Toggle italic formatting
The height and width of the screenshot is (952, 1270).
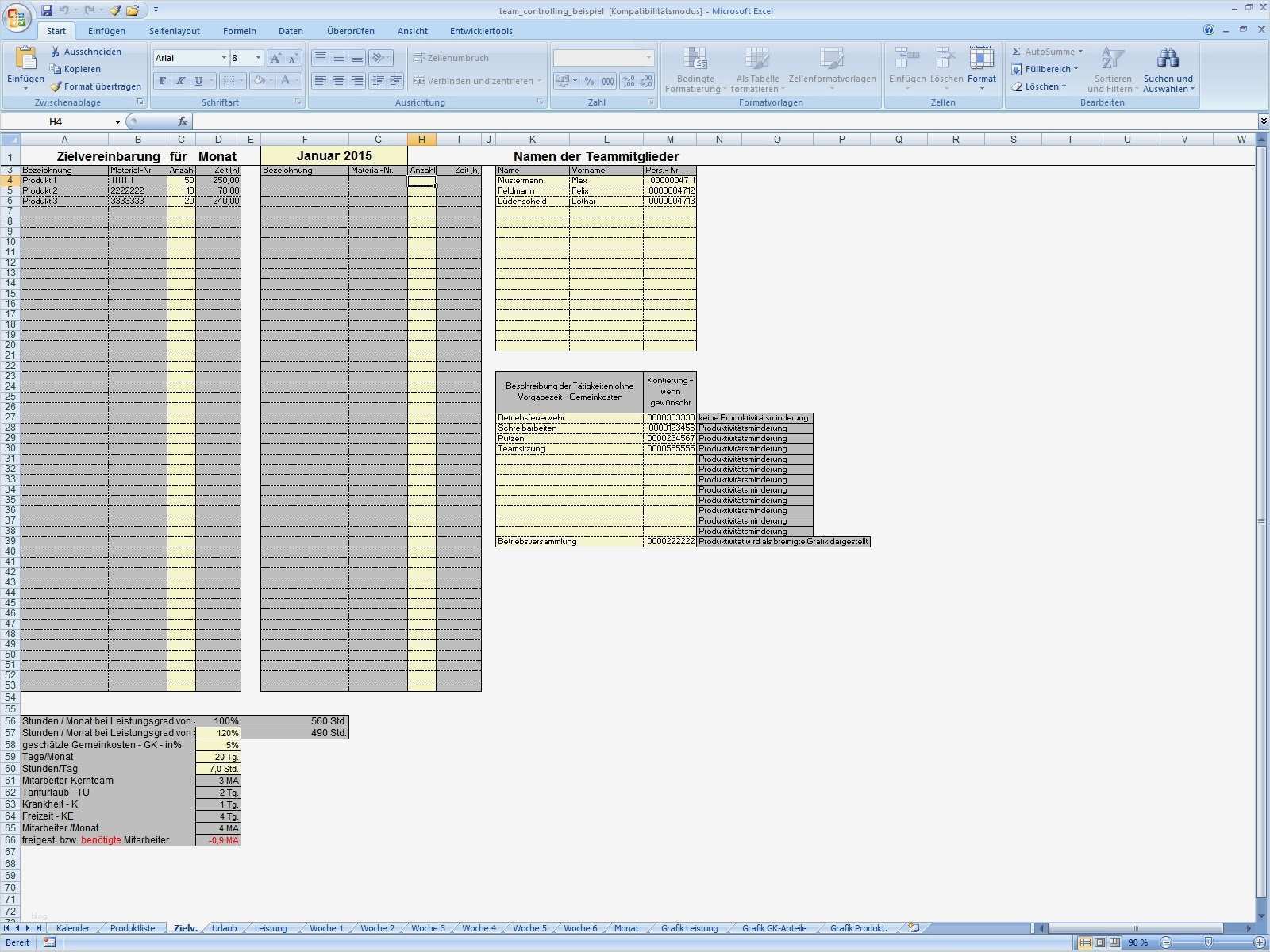(x=180, y=80)
